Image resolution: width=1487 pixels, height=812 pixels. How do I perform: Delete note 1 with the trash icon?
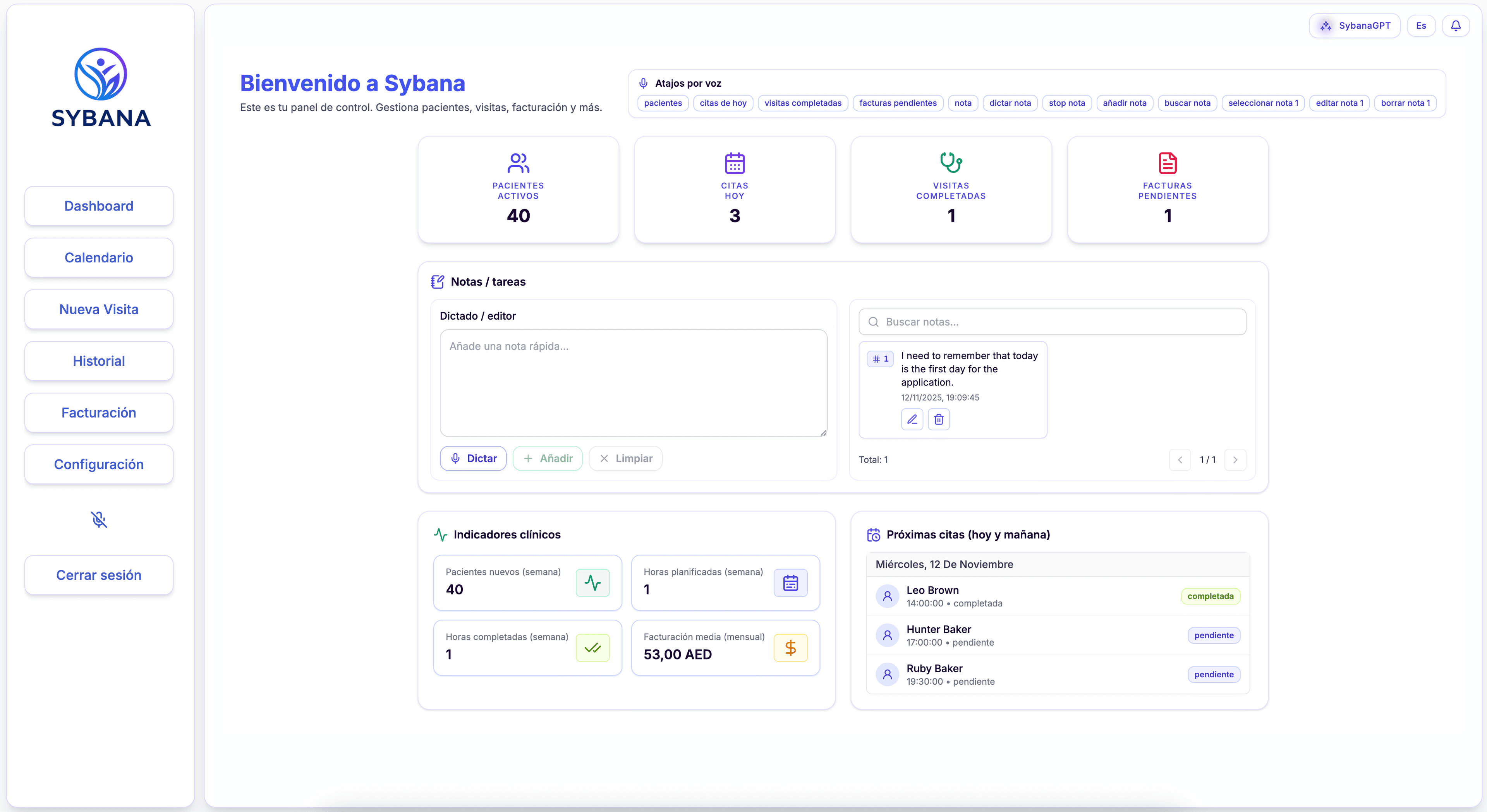coord(939,420)
